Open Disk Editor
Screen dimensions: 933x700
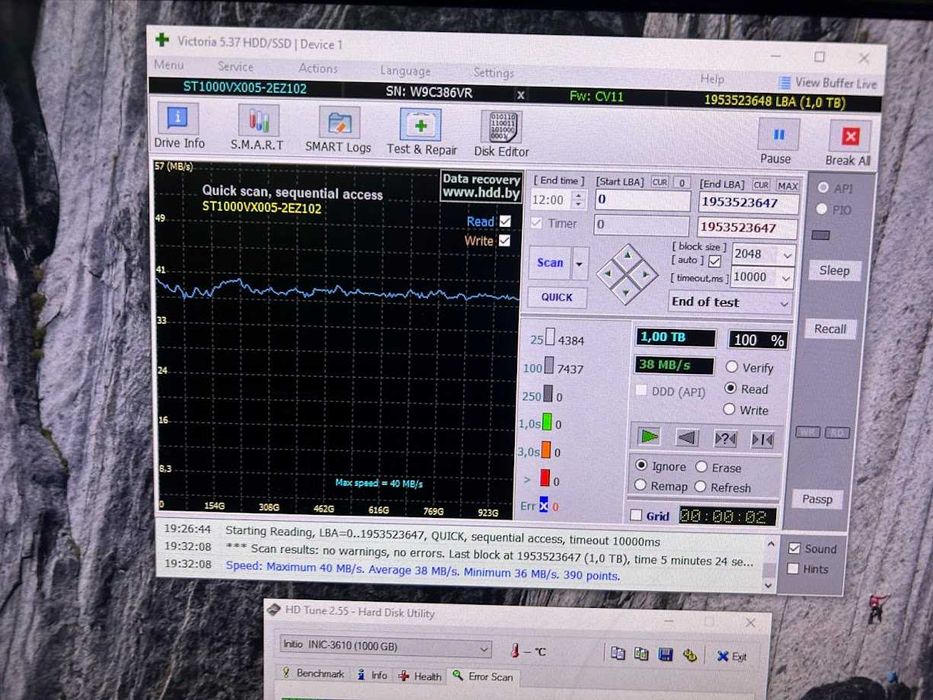click(x=501, y=134)
